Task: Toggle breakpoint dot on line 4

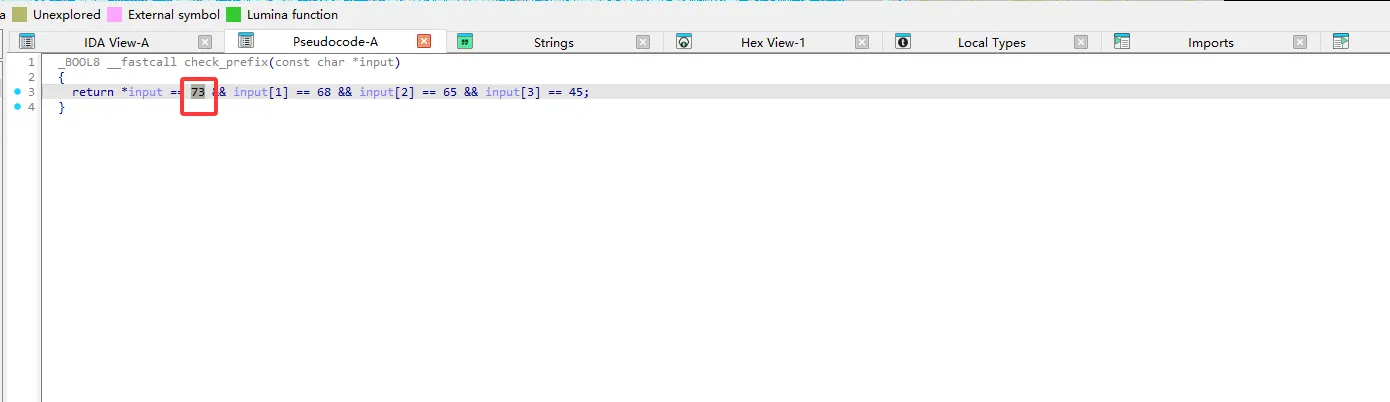Action: tap(18, 107)
